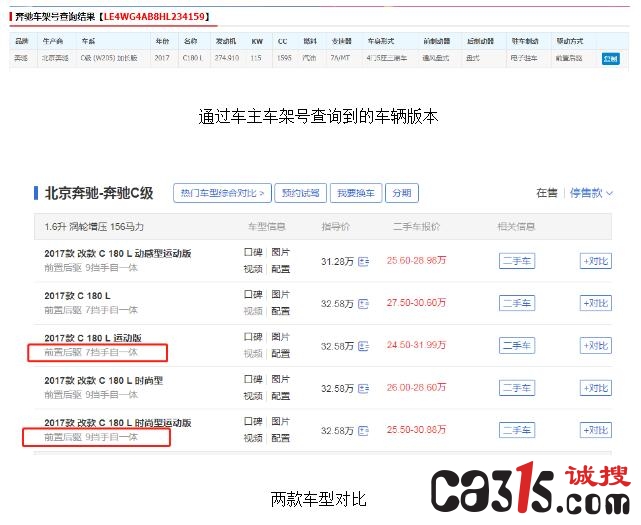Viewport: 641px width, 525px height.
Task: View 图片 for 2017款 C 180 L 7挡 row
Action: (280, 294)
